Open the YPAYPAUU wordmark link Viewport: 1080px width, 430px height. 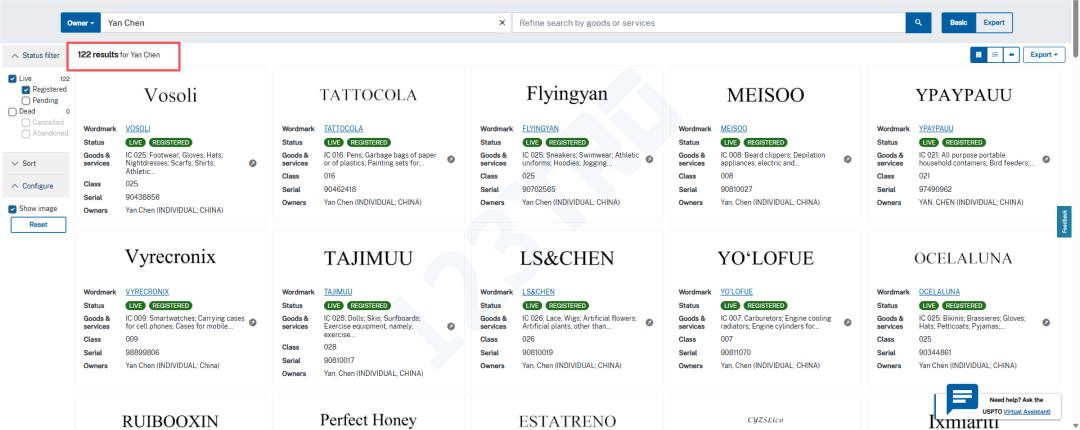(936, 128)
